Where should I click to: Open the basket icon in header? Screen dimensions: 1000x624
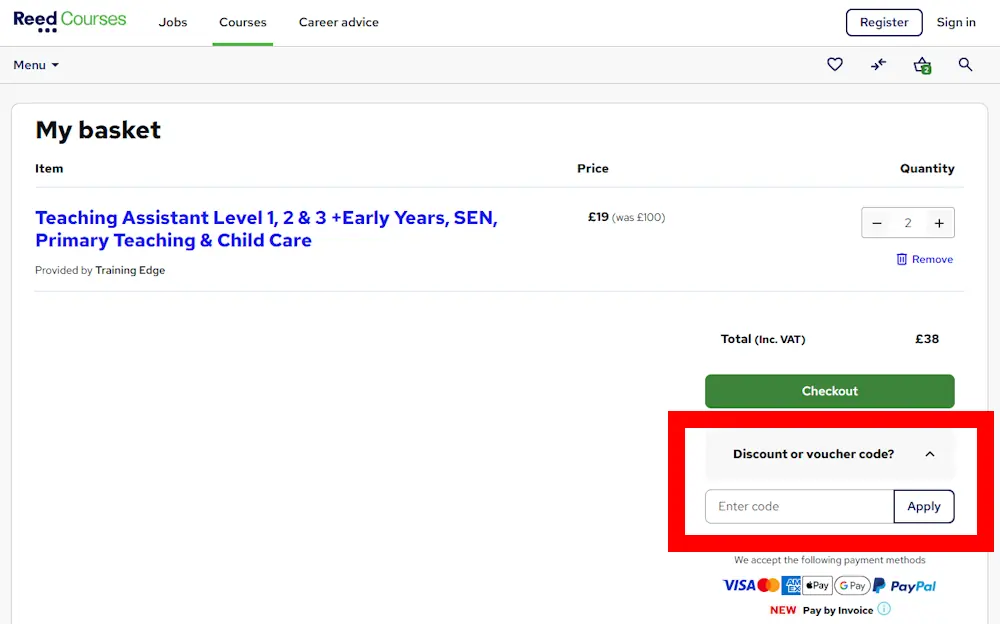[922, 65]
